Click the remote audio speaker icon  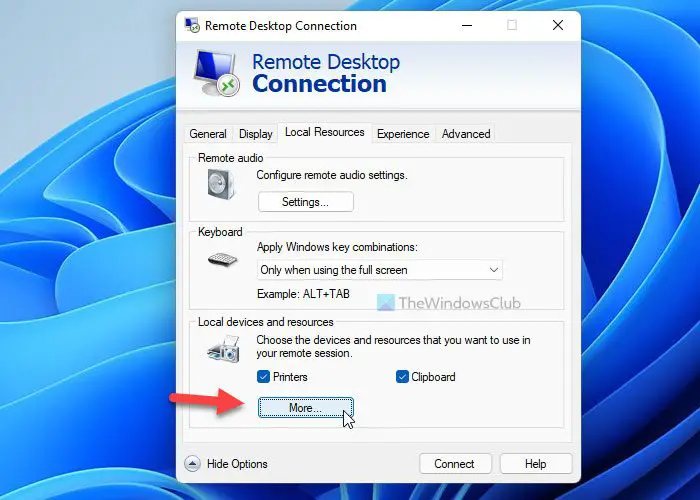point(221,184)
